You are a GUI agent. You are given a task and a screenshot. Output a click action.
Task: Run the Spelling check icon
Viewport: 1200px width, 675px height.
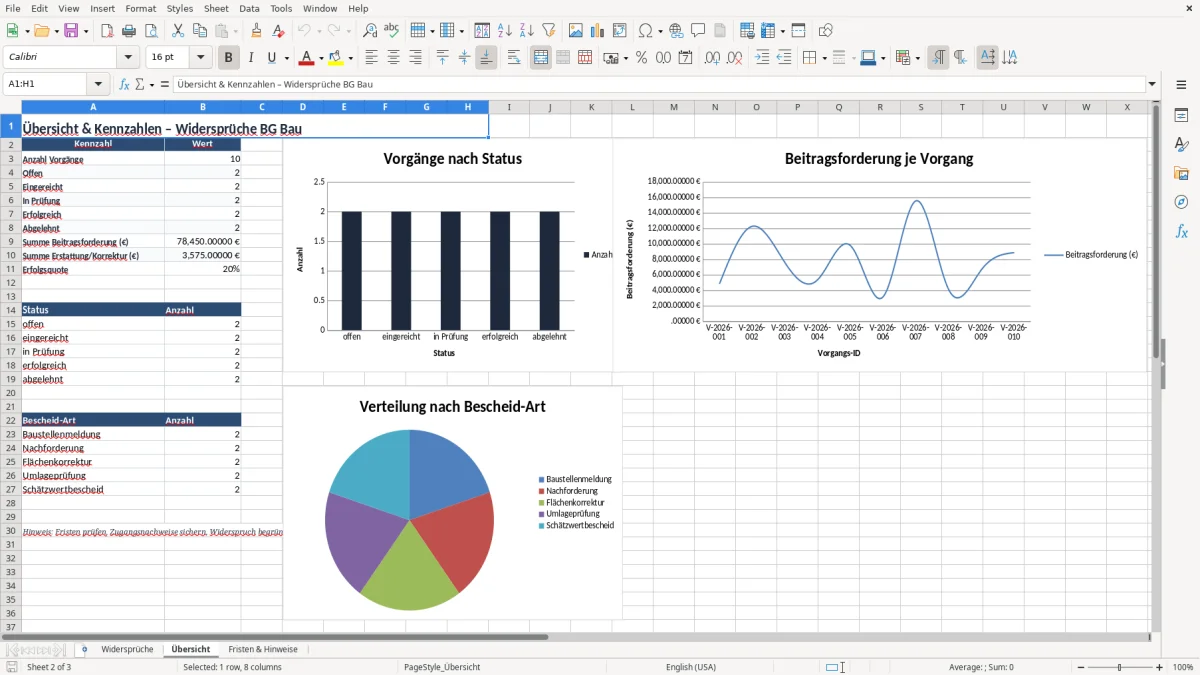[x=392, y=31]
